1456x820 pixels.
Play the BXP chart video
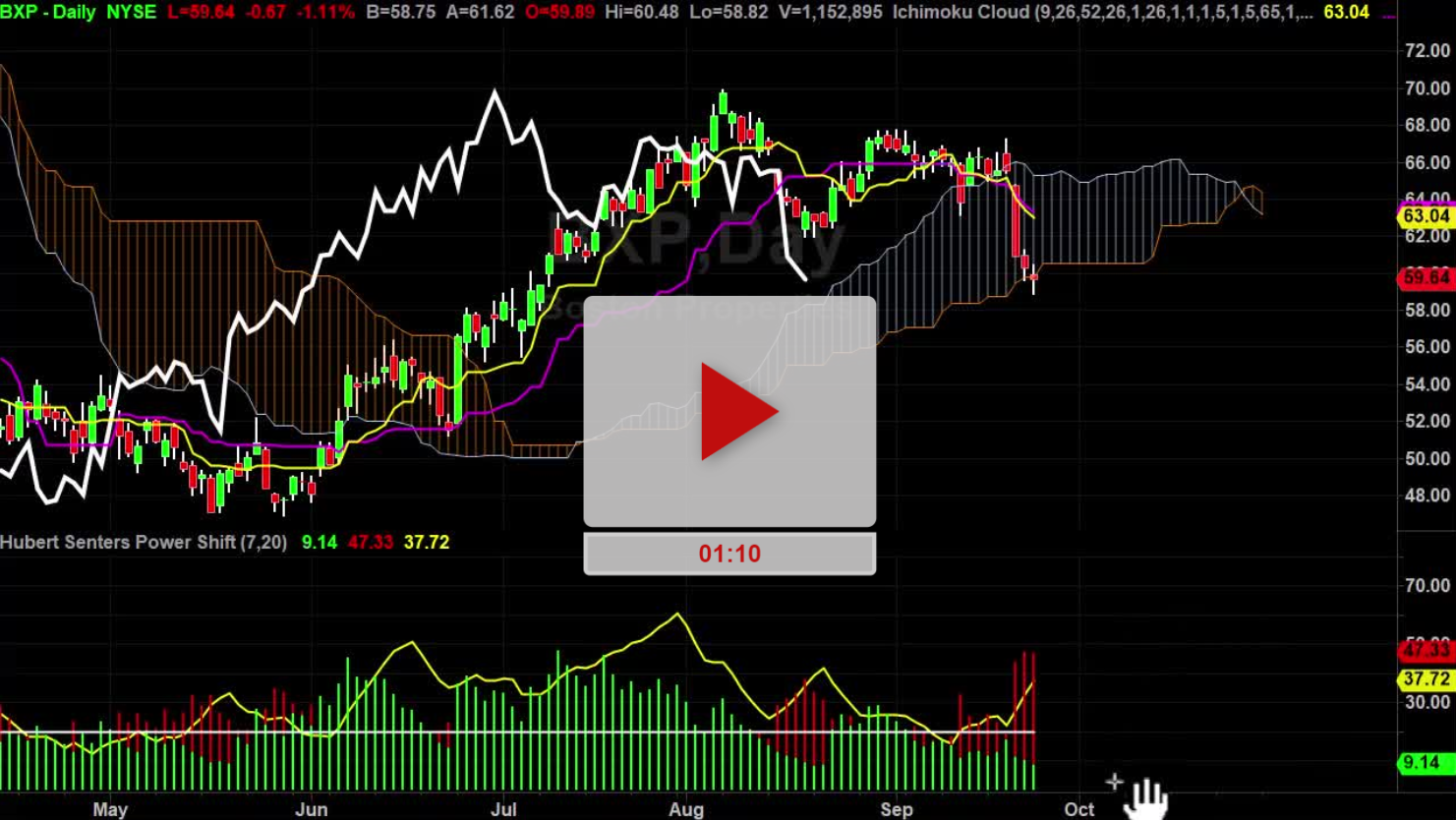729,411
